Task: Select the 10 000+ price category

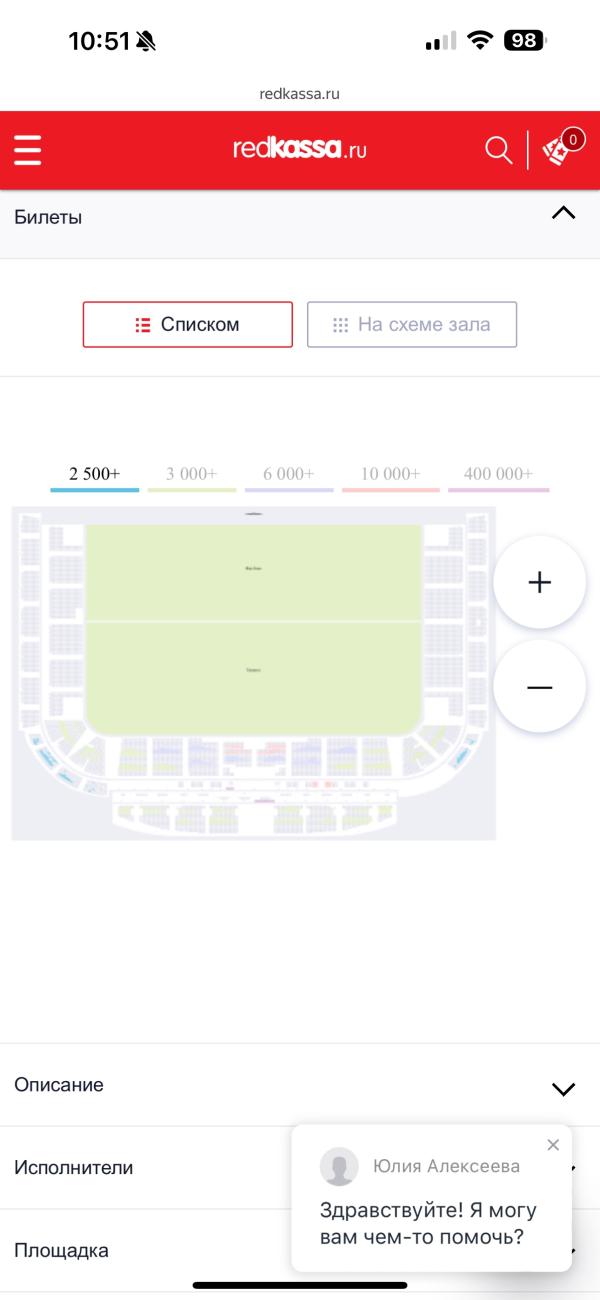Action: pos(391,476)
